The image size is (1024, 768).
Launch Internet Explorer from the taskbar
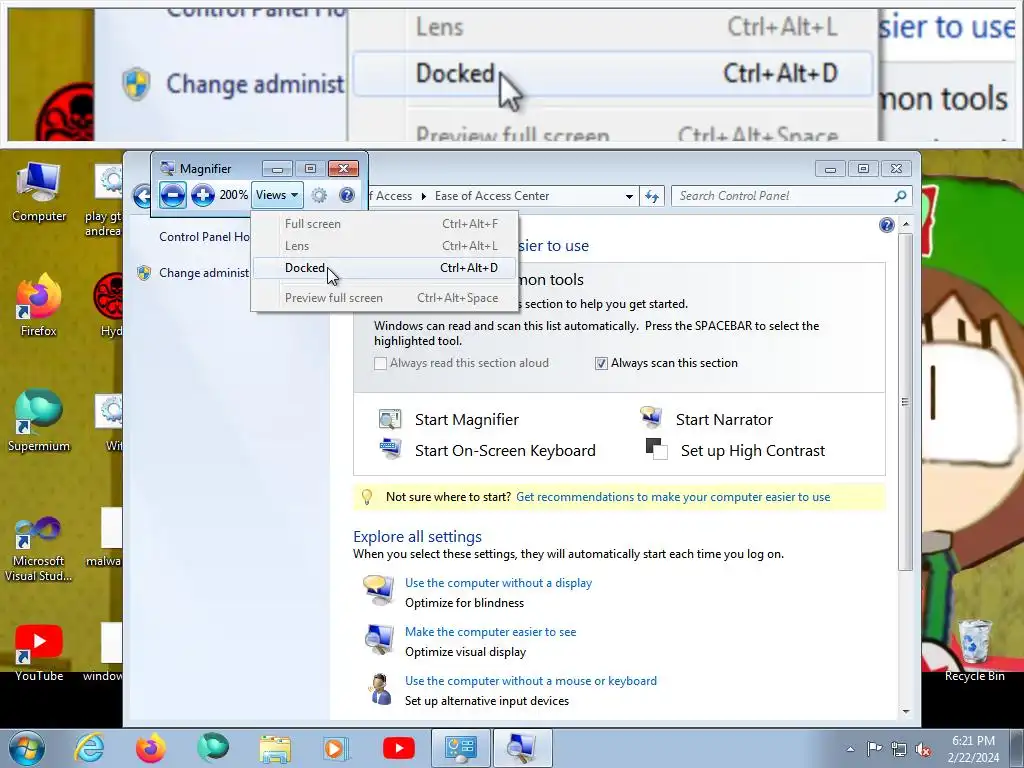click(89, 748)
